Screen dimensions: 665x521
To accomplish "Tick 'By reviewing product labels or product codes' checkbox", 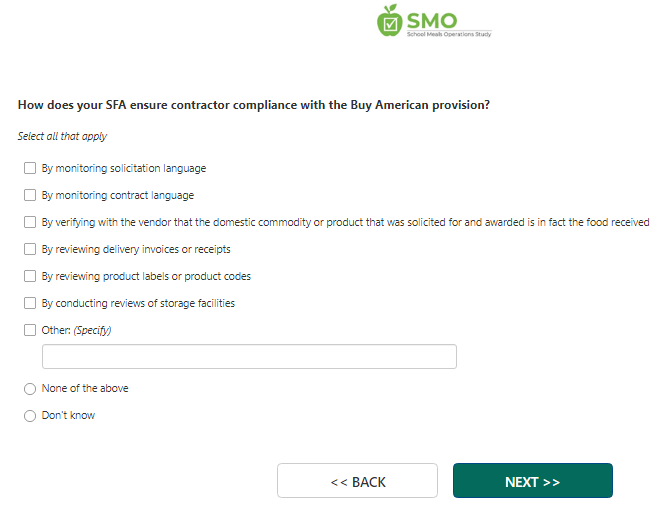I will (x=30, y=276).
